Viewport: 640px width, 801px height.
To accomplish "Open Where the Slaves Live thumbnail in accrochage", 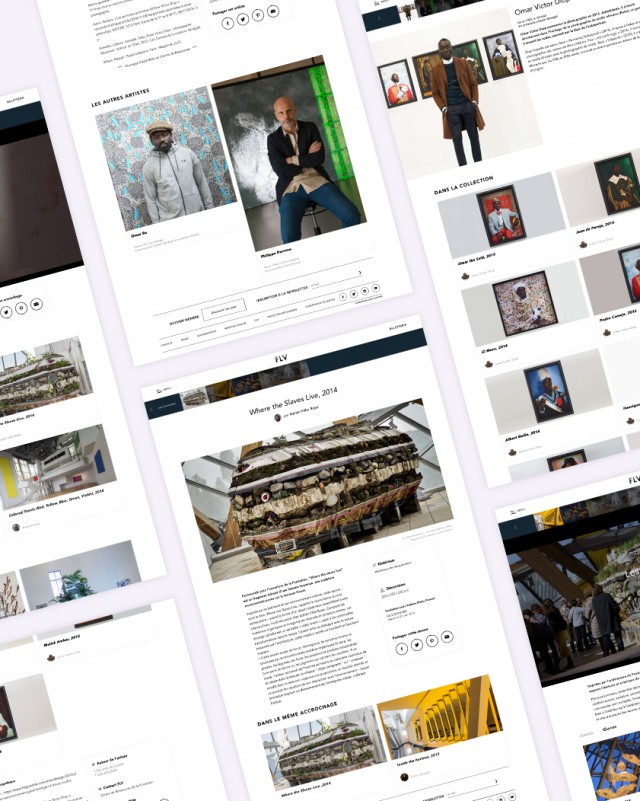I will [324, 746].
